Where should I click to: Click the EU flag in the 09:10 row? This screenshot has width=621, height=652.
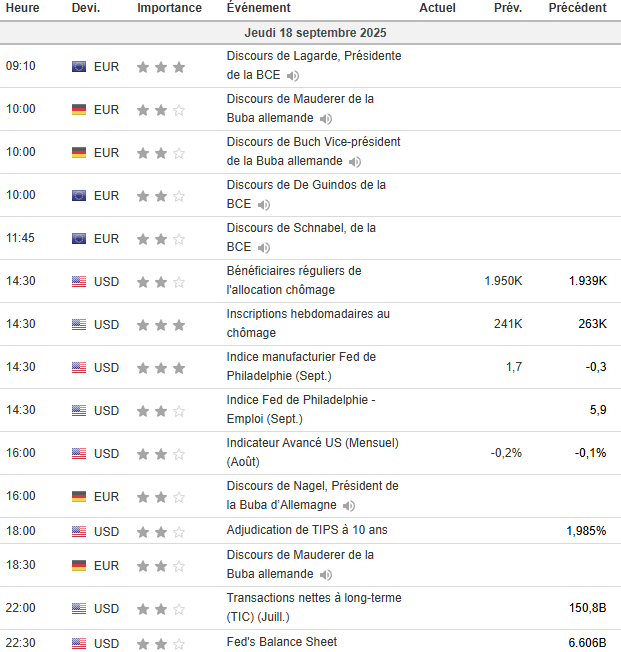(79, 67)
